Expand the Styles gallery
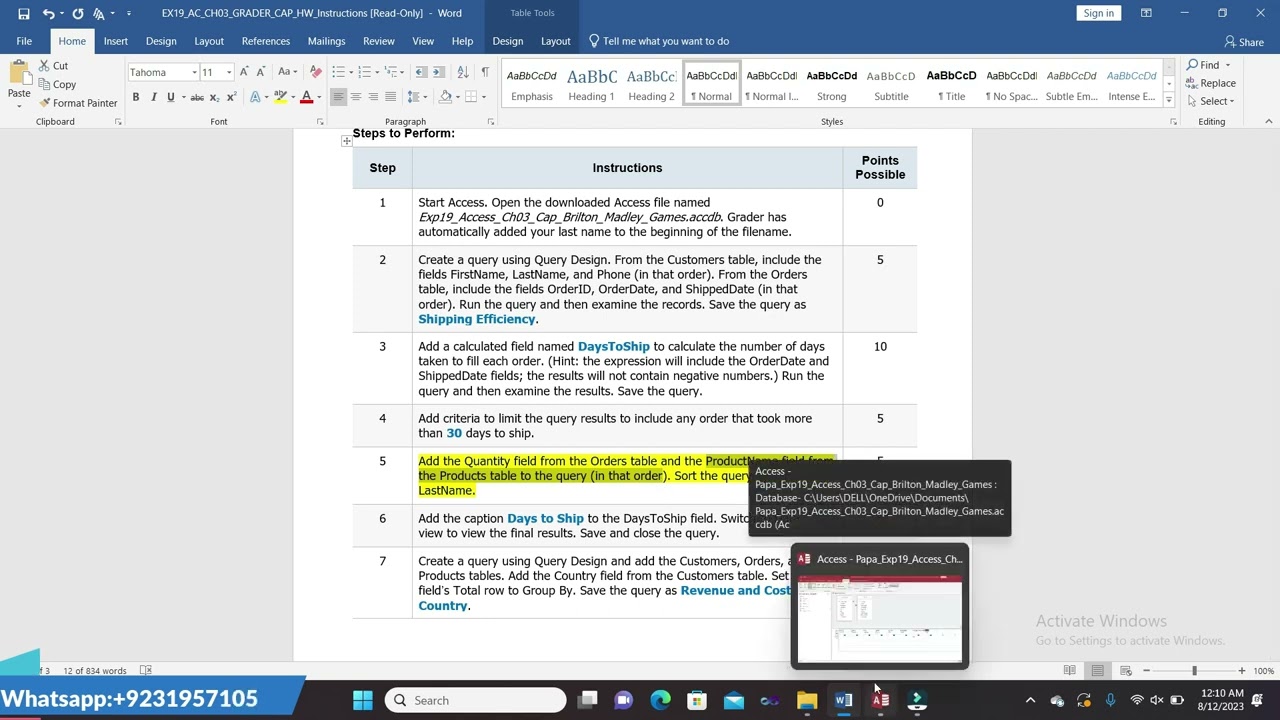This screenshot has width=1280, height=720. (x=1168, y=99)
